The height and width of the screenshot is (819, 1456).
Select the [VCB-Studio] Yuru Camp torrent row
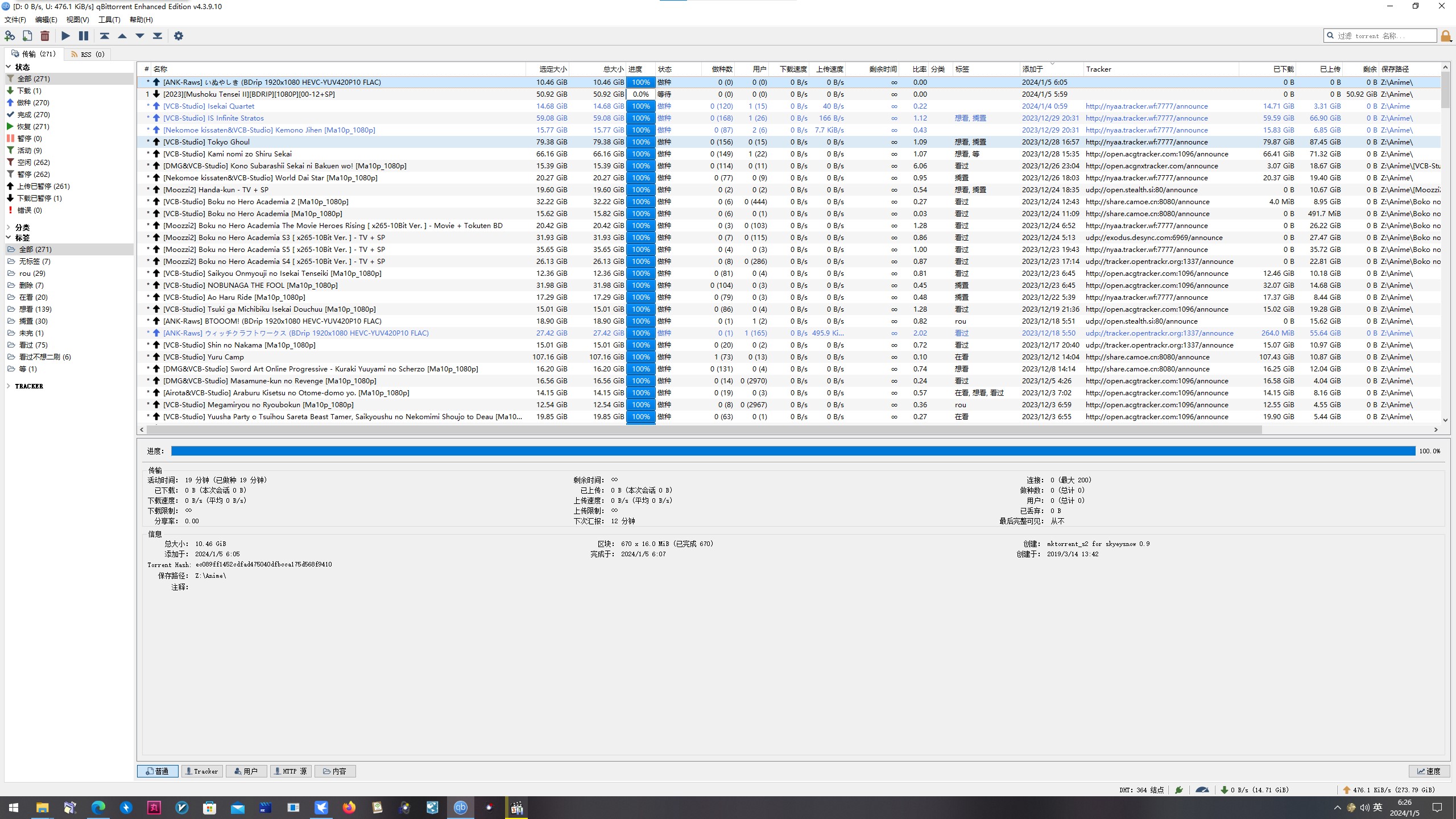(789, 357)
